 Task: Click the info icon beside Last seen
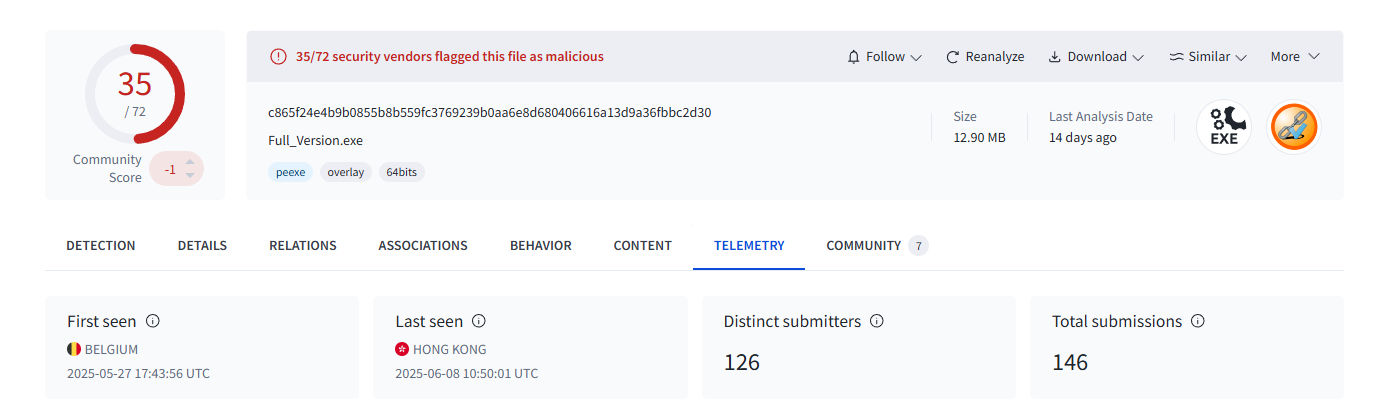click(479, 321)
